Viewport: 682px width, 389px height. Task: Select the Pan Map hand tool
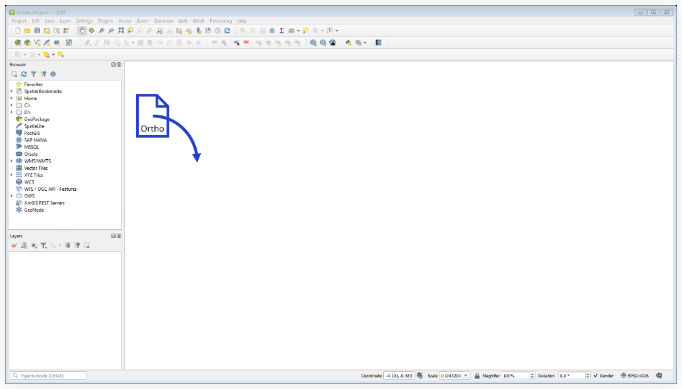[82, 30]
